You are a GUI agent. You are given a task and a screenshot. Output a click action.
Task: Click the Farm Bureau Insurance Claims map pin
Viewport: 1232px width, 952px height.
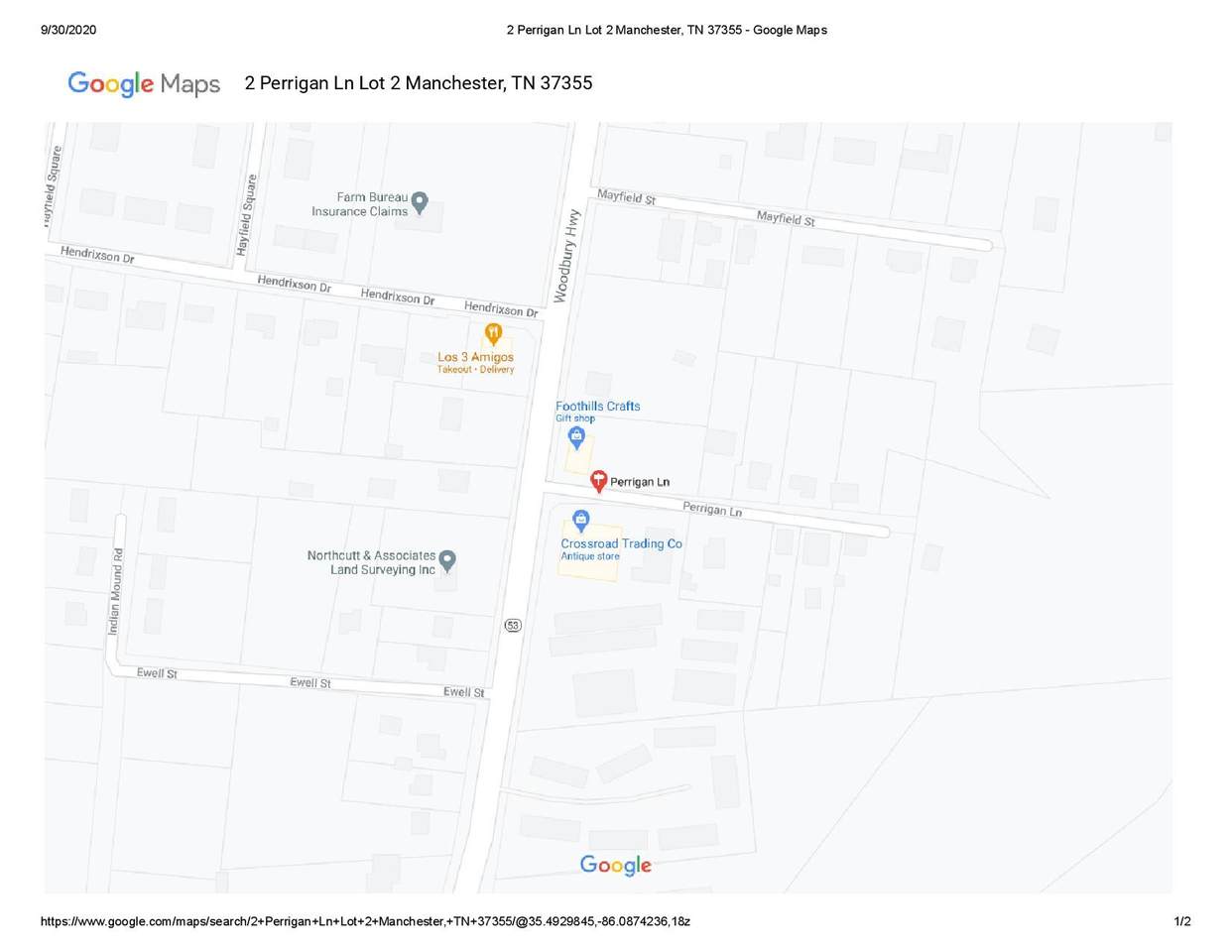[x=420, y=203]
